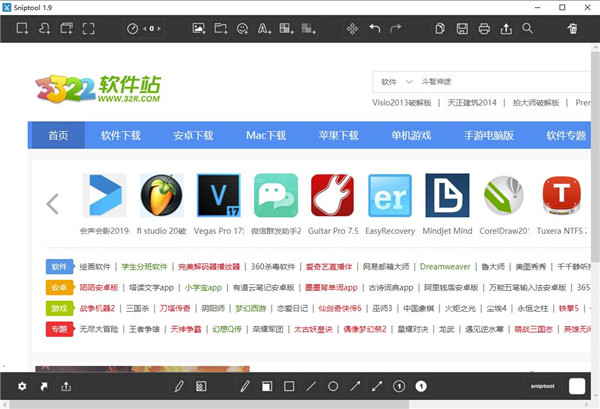The height and width of the screenshot is (409, 600).
Task: Open the 首页 navigation tab
Action: (x=59, y=135)
